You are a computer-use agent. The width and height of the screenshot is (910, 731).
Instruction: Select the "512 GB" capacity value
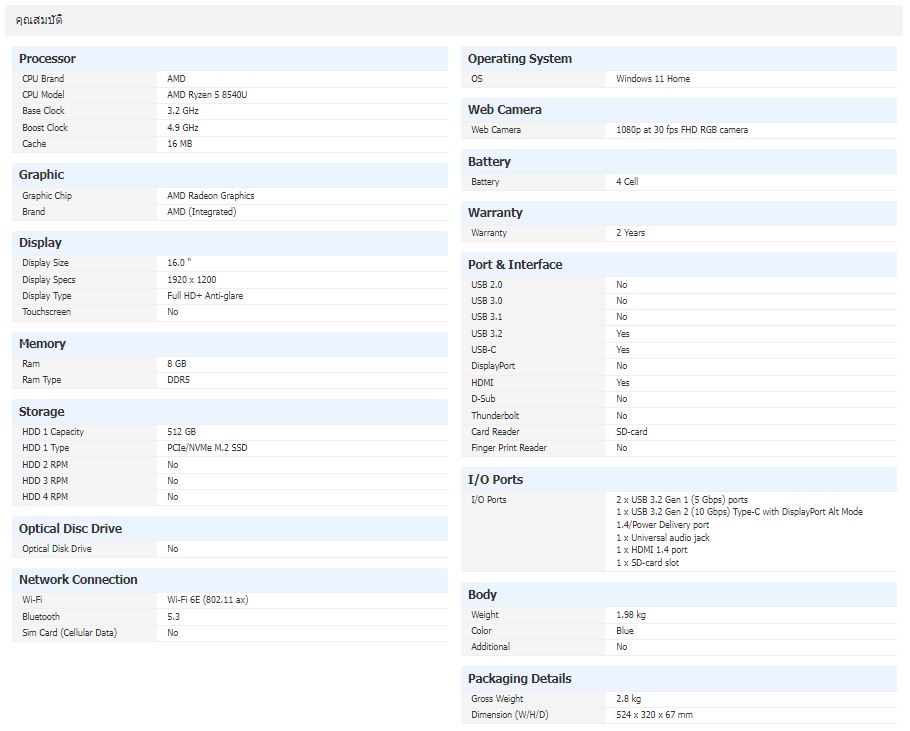[x=182, y=432]
